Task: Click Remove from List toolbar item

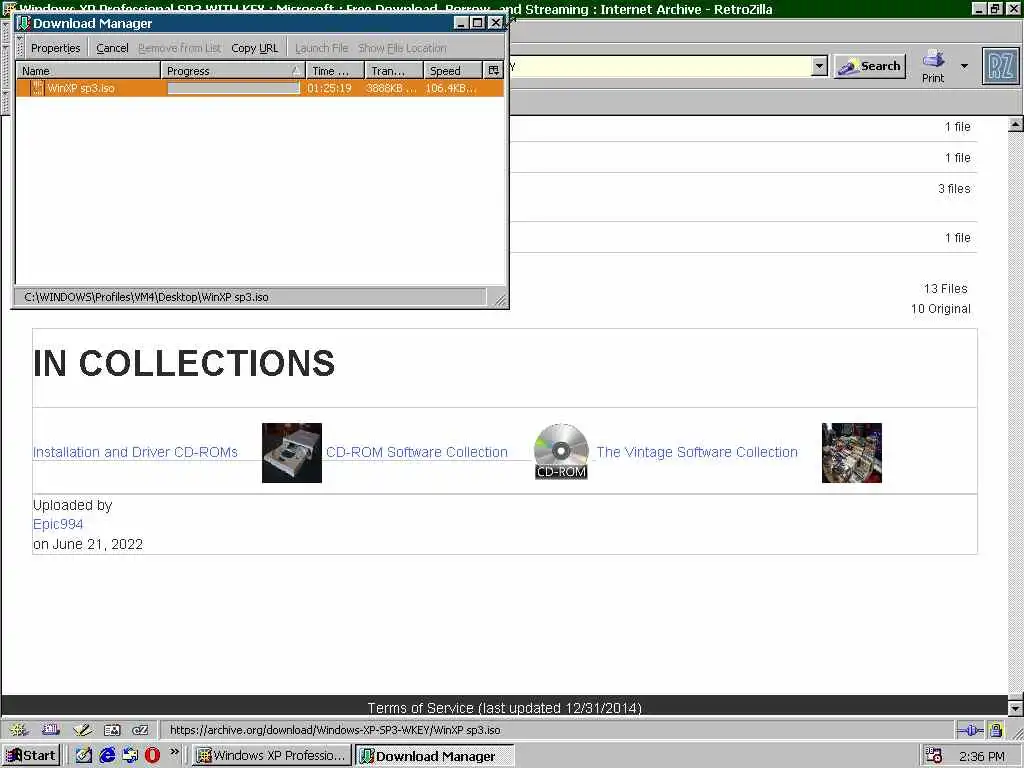Action: click(180, 48)
